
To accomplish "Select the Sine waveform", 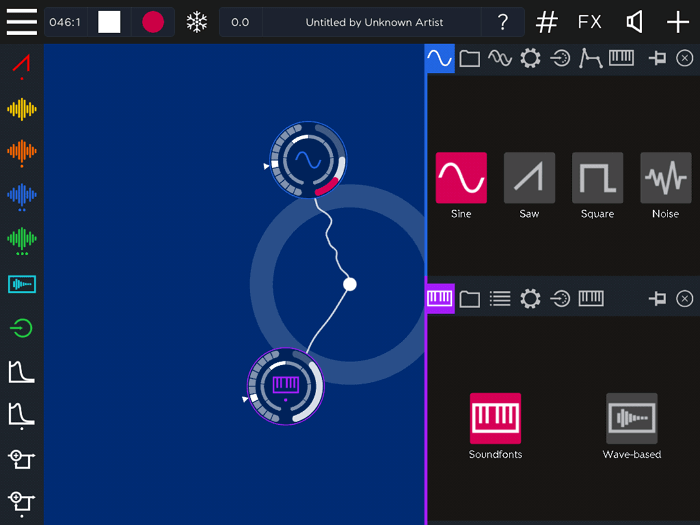I will click(461, 178).
